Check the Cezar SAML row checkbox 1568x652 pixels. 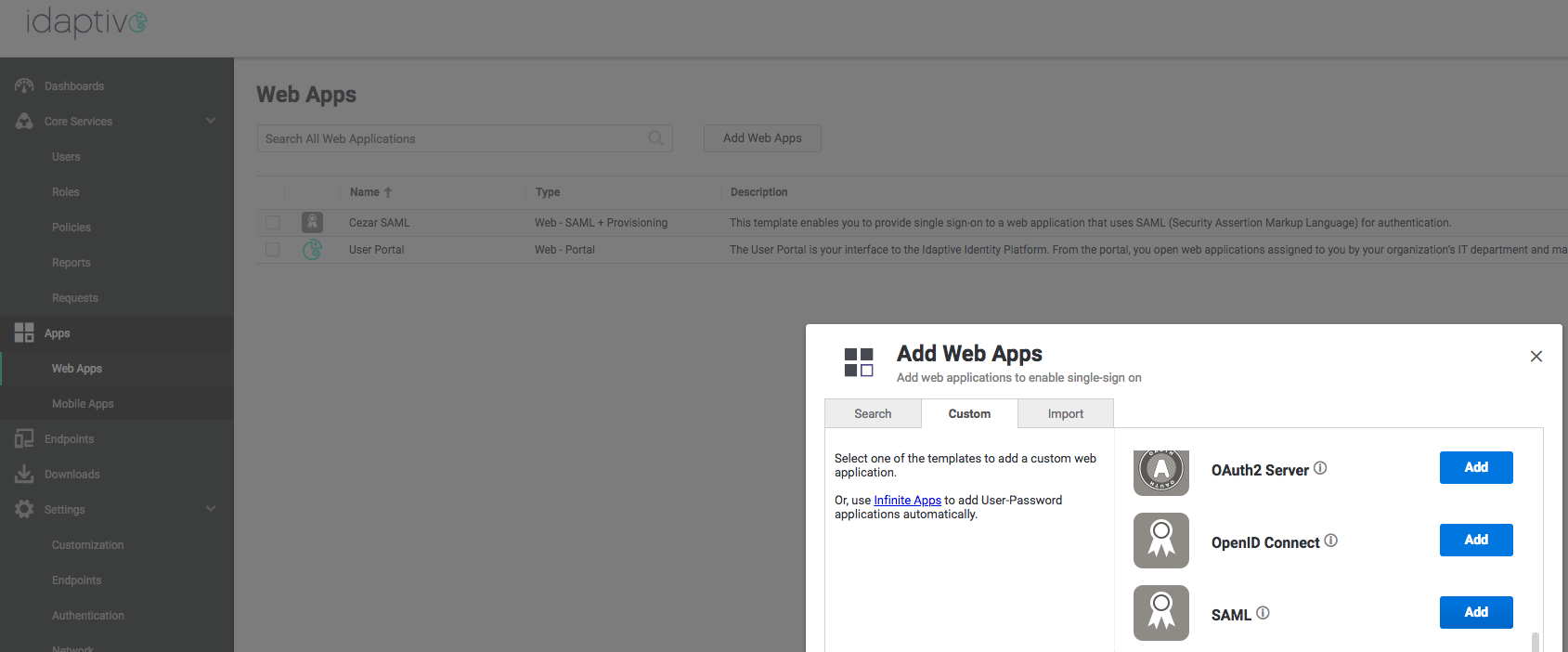pos(272,223)
